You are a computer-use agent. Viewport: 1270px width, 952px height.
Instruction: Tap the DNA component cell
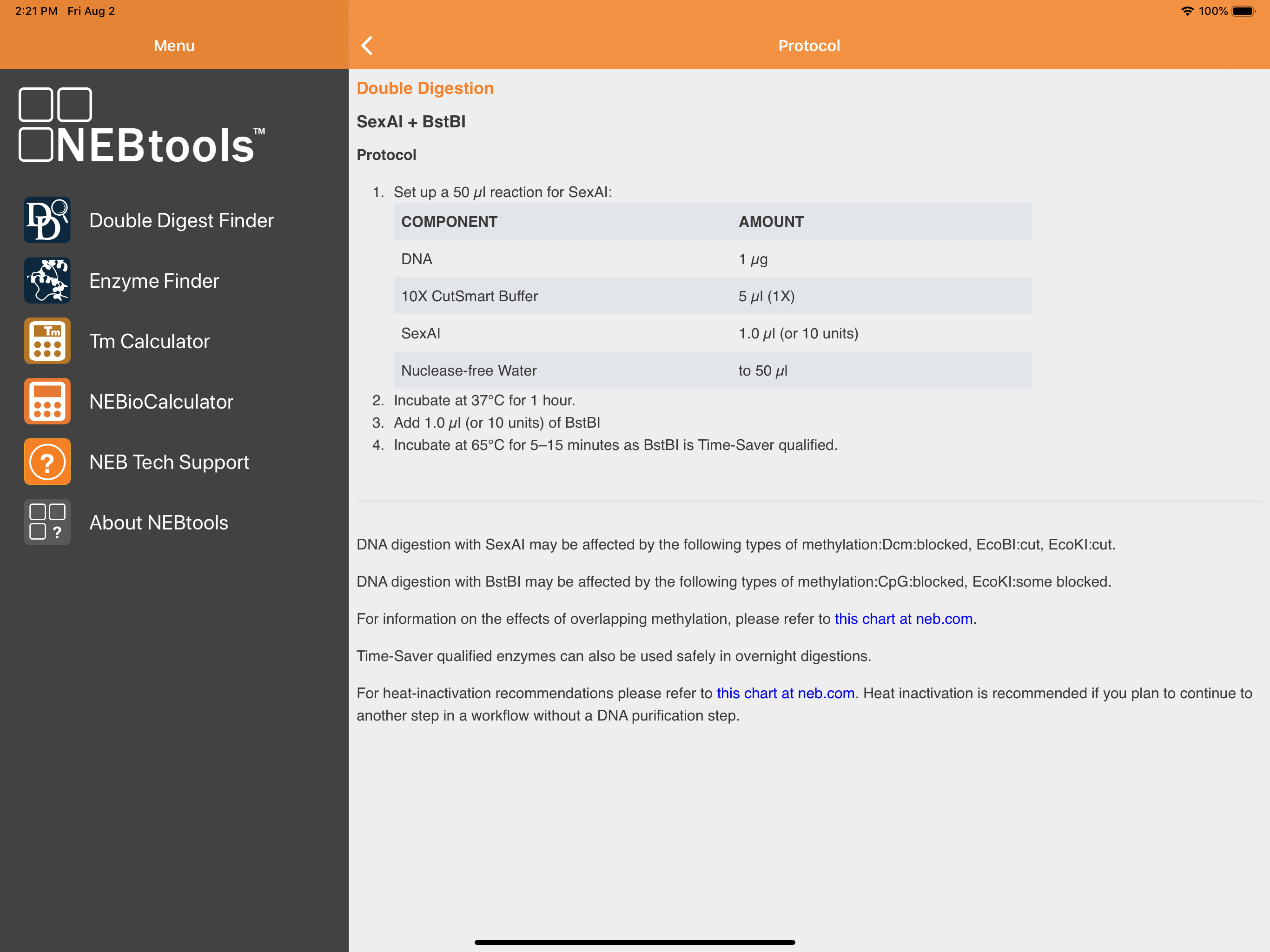tap(416, 259)
